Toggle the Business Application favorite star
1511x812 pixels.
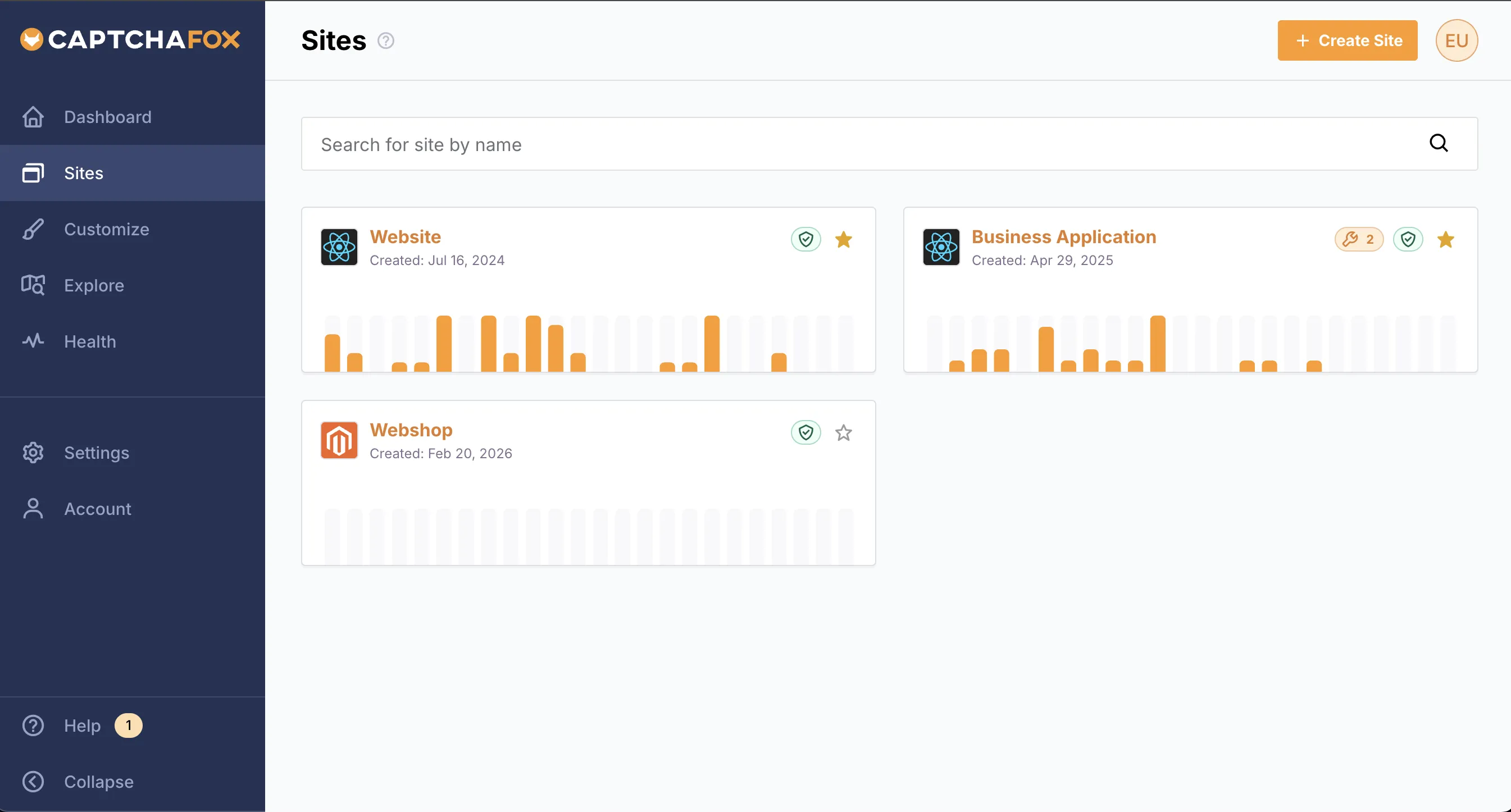tap(1445, 239)
